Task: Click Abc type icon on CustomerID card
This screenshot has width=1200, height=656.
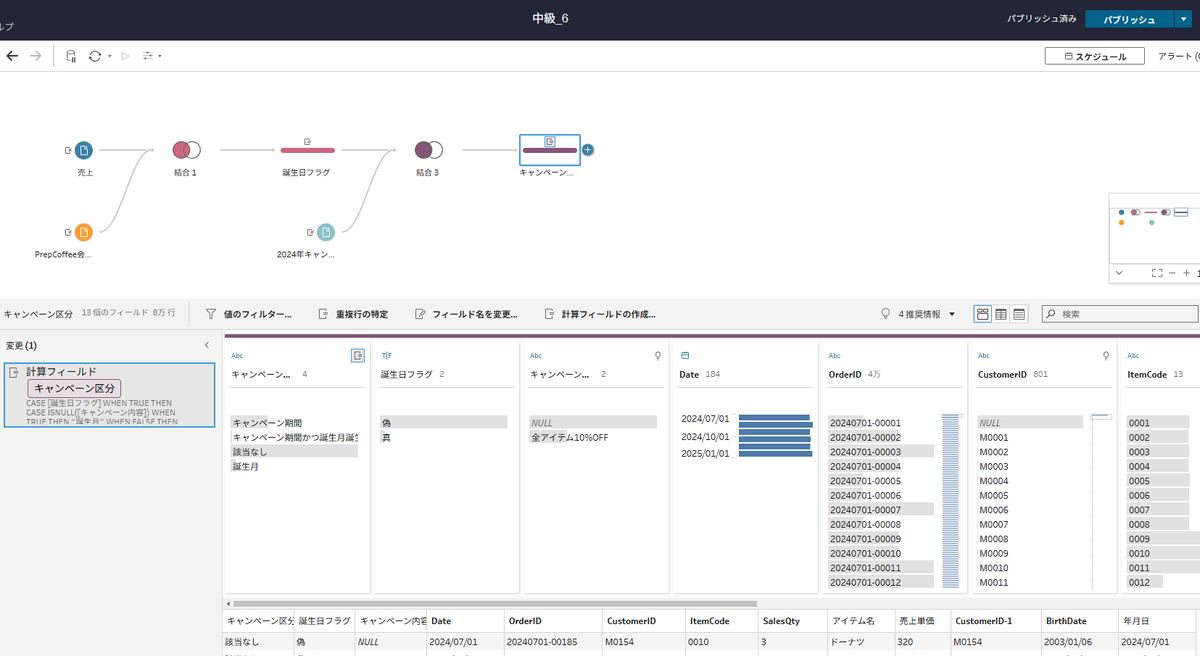Action: (984, 355)
